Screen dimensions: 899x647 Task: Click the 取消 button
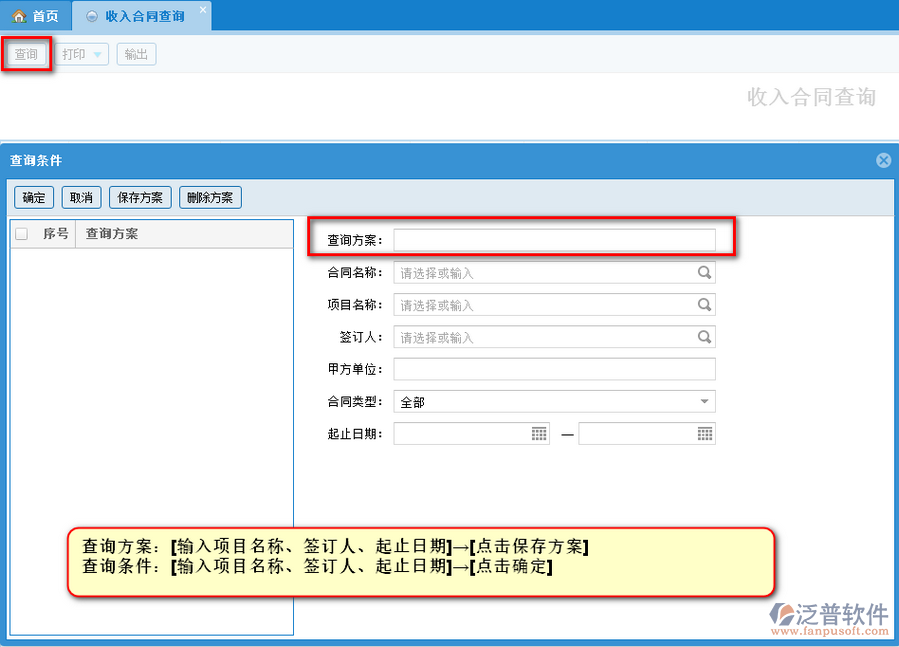point(81,198)
